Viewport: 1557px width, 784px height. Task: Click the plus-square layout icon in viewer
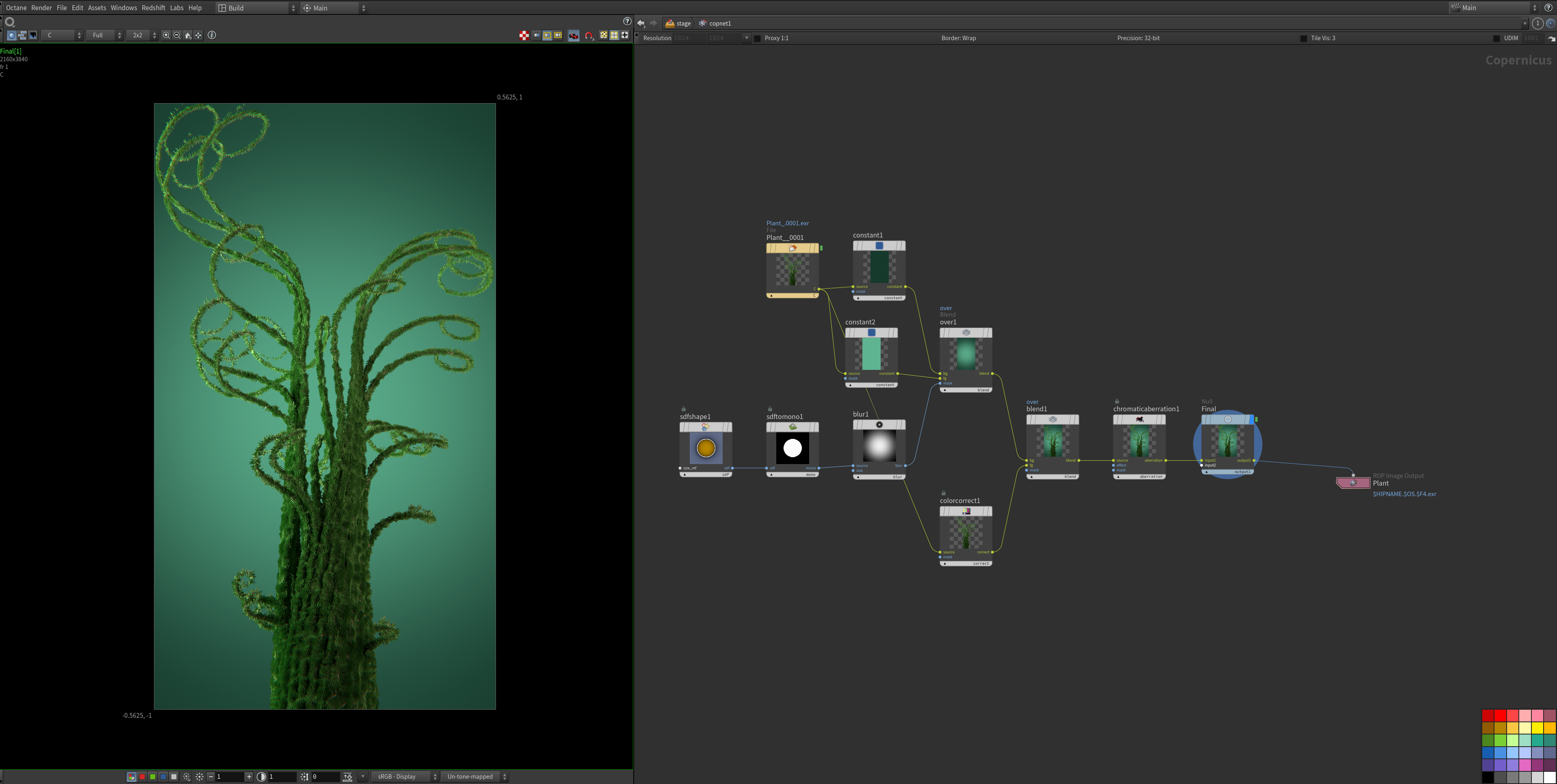[x=625, y=35]
